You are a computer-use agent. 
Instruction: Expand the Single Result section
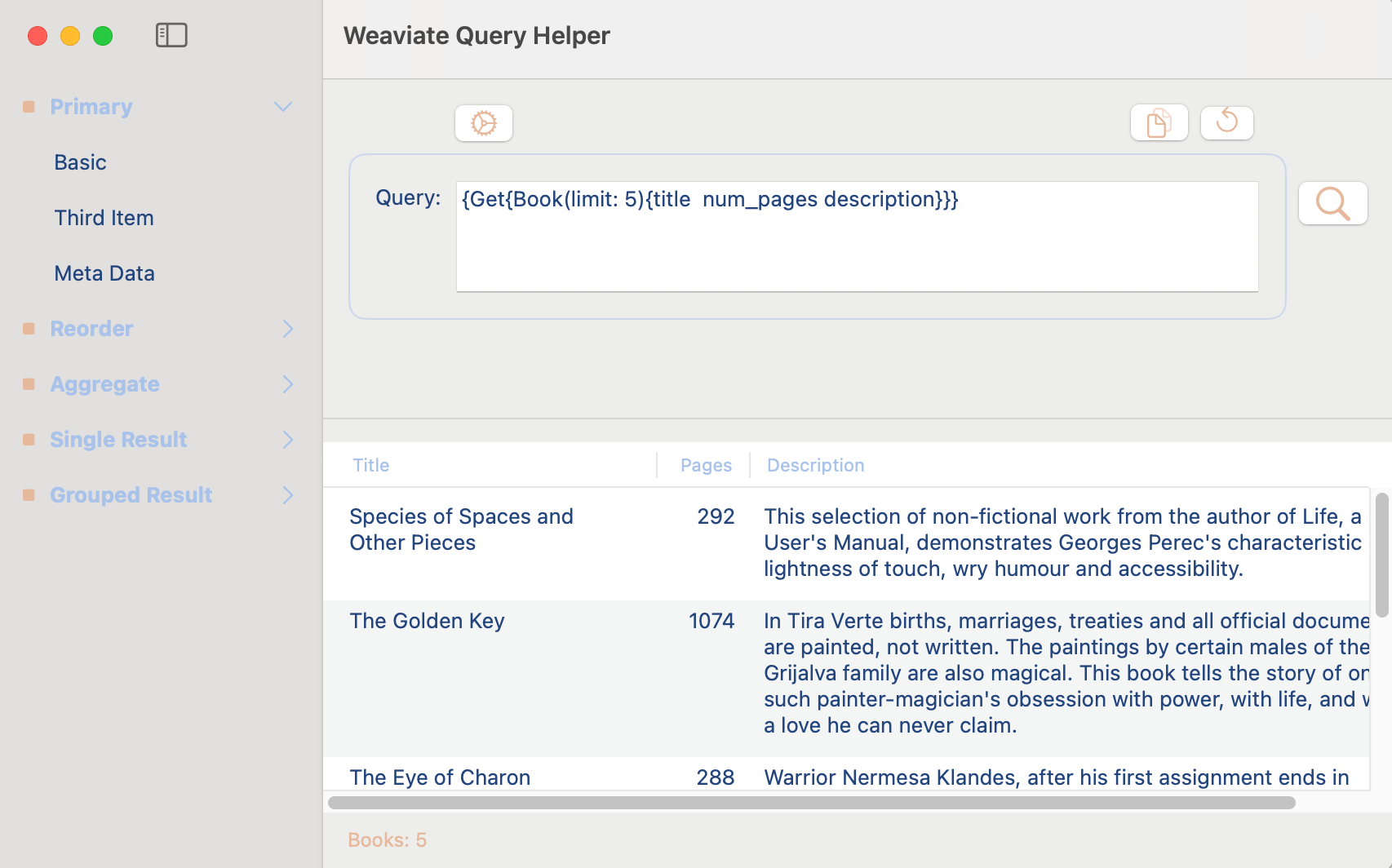(287, 439)
